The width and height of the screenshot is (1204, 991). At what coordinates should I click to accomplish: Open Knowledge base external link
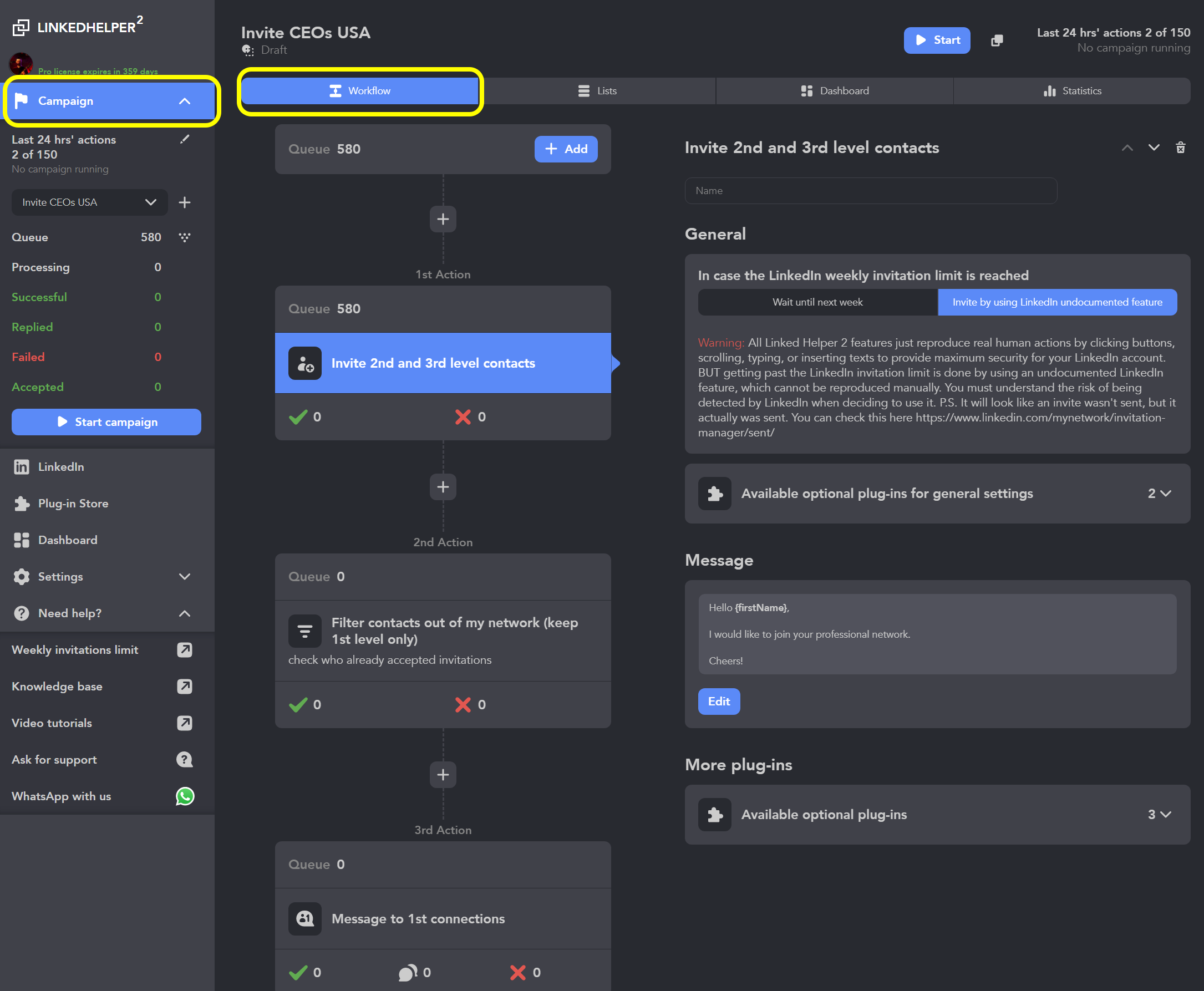[184, 686]
